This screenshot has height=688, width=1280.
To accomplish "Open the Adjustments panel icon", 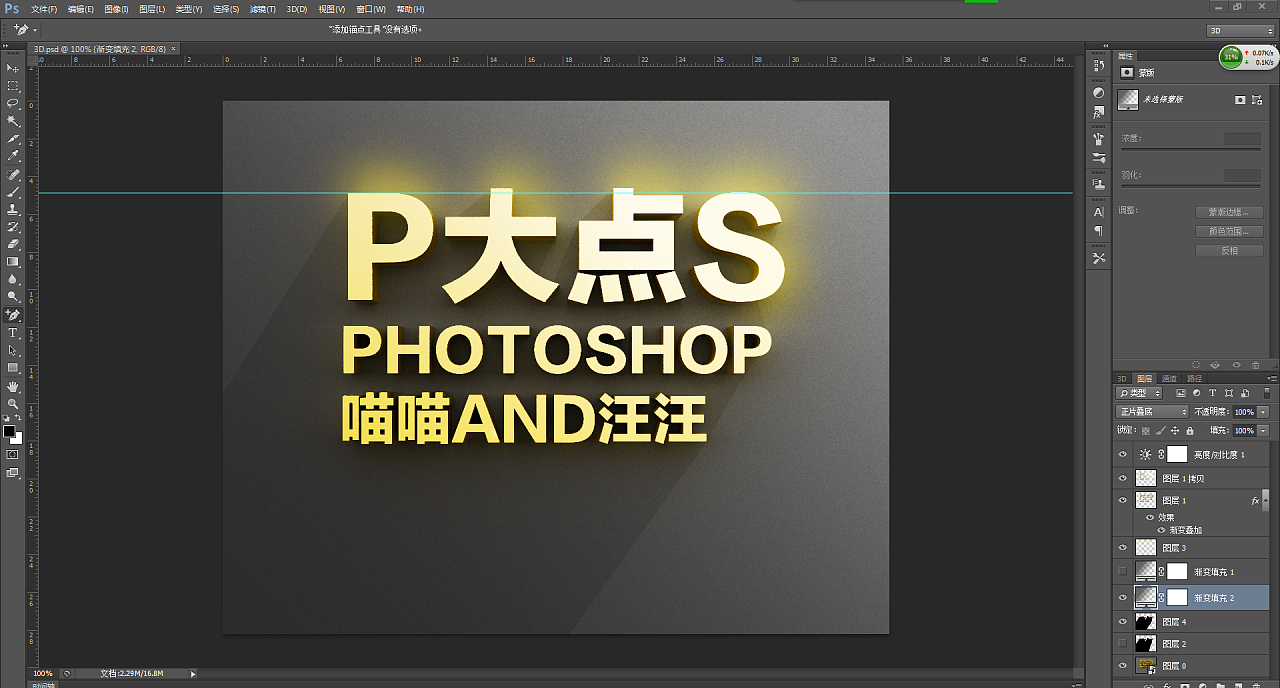I will pos(1098,93).
